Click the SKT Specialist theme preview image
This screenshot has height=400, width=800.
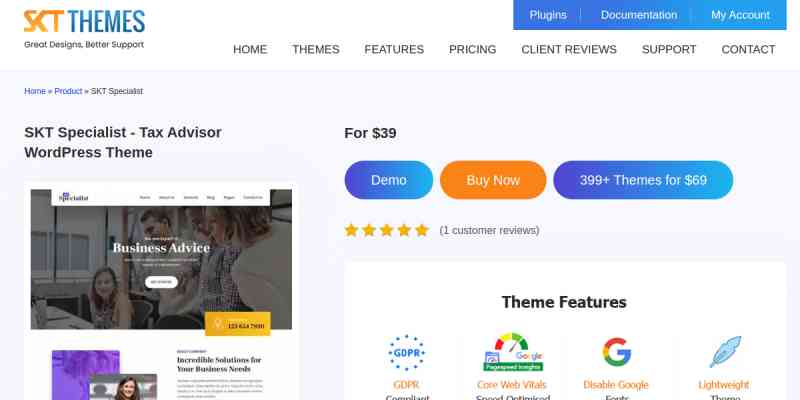161,292
